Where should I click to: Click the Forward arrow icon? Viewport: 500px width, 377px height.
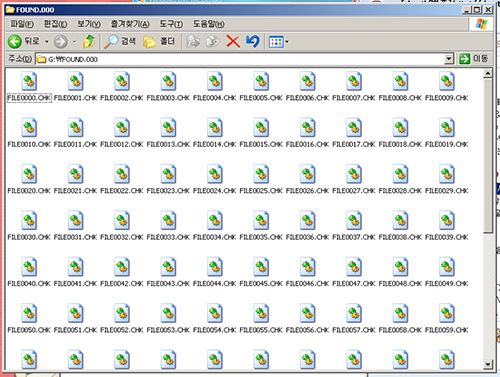tap(61, 42)
